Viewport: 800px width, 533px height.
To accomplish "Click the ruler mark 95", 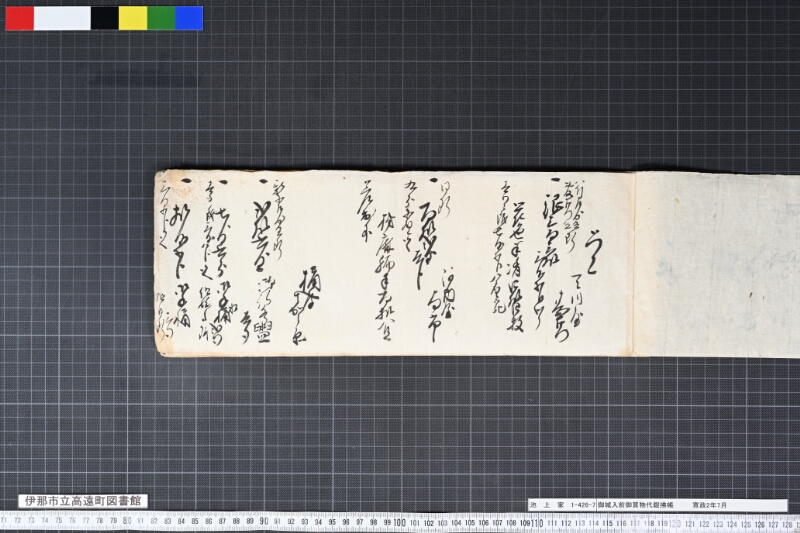I will coord(332,522).
